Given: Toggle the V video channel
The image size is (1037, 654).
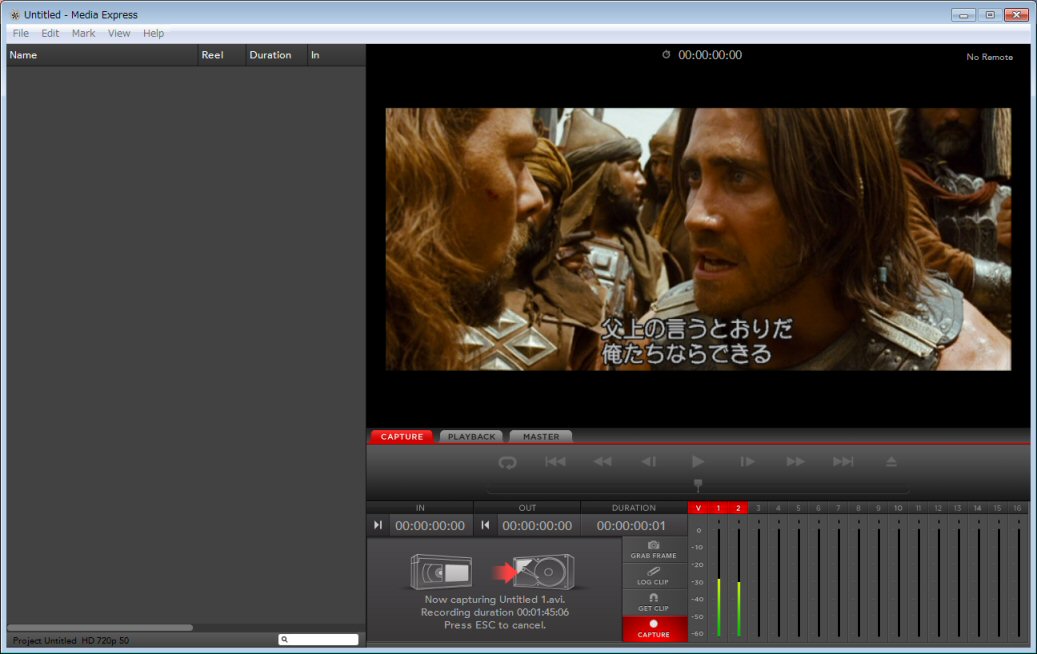Looking at the screenshot, I should coord(698,508).
